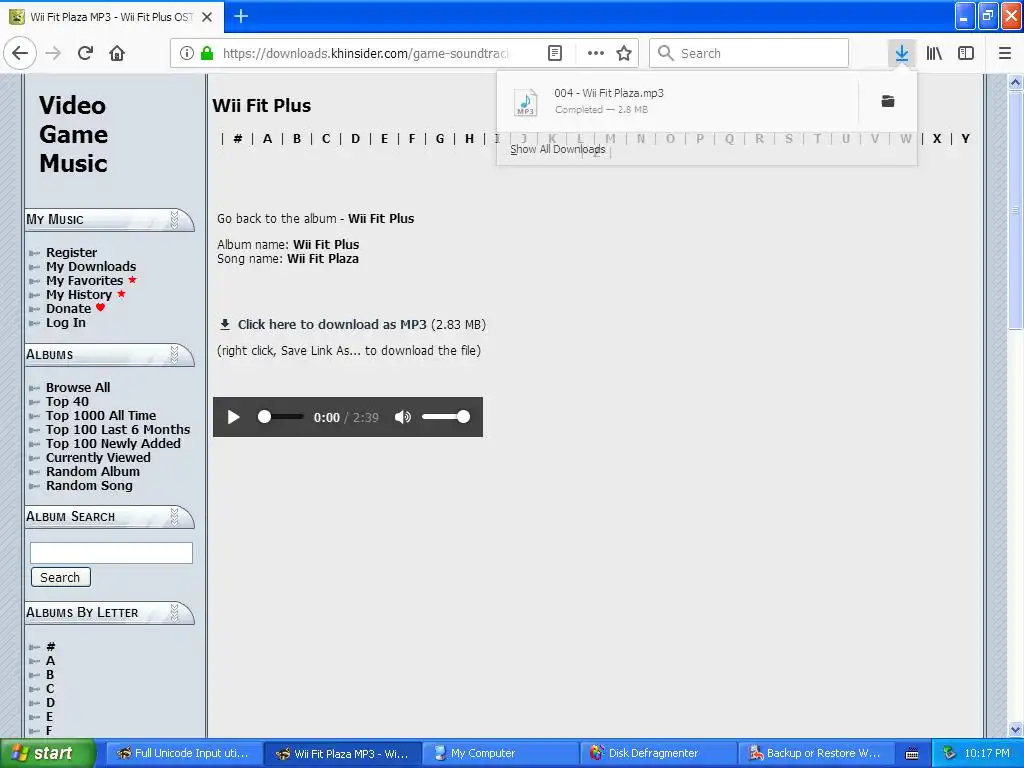The height and width of the screenshot is (768, 1024).
Task: Open letter E under Albums By Letter sidebar
Action: [49, 717]
